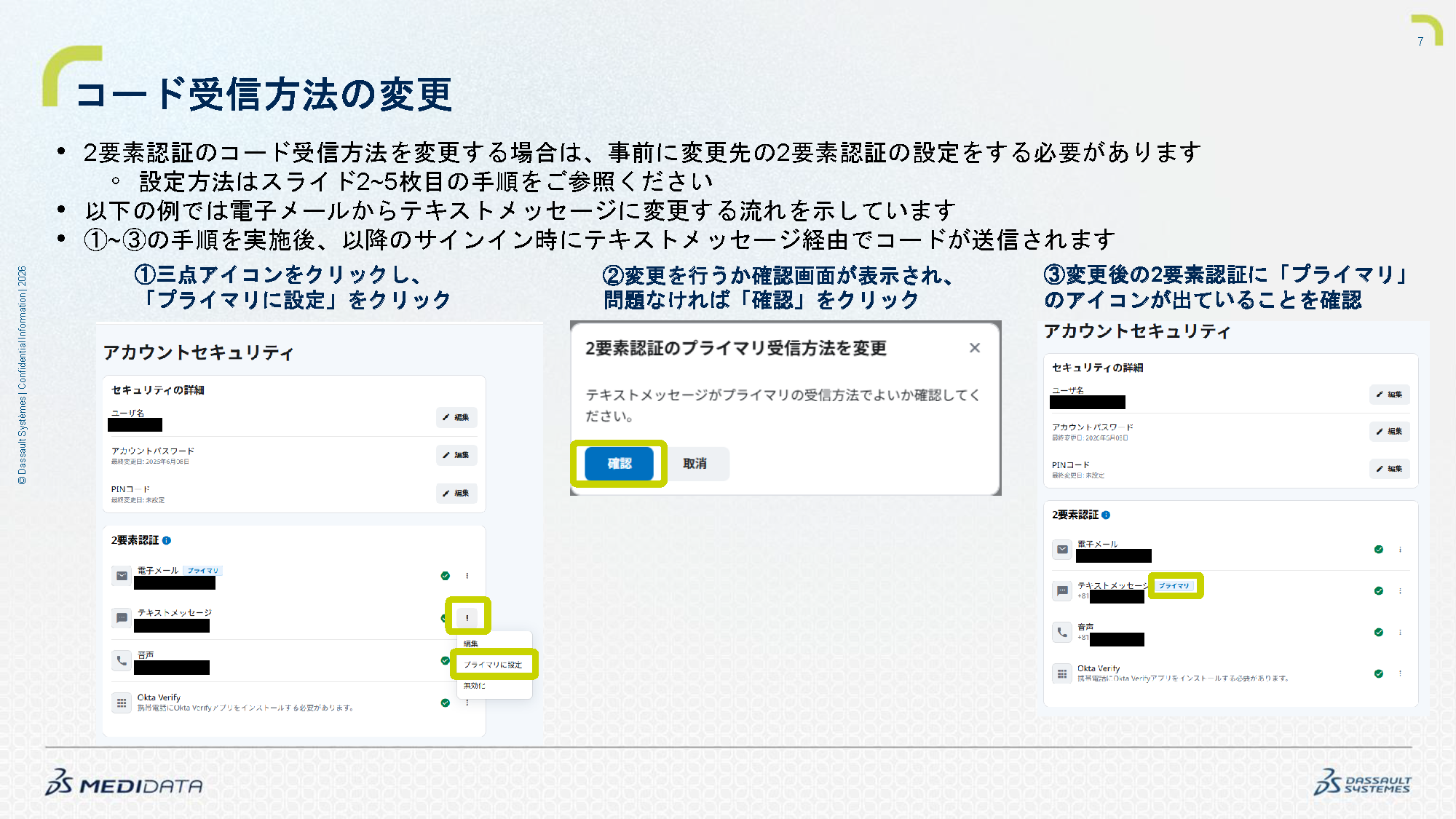Click the セキュリティの詳細 heading in step ① screenshot
This screenshot has width=1456, height=819.
[x=157, y=390]
